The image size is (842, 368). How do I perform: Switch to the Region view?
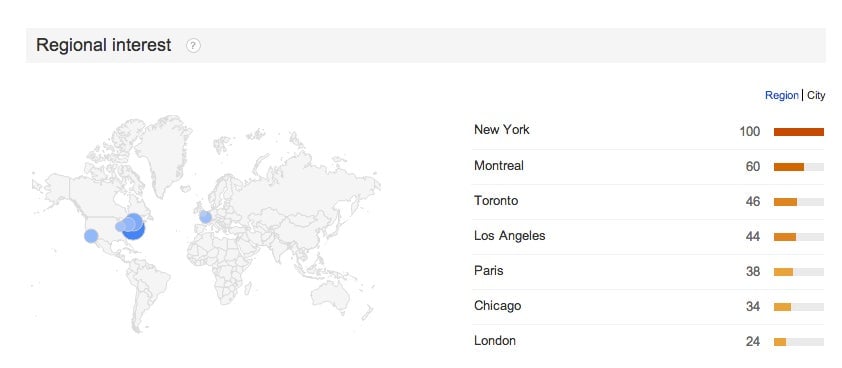(781, 96)
